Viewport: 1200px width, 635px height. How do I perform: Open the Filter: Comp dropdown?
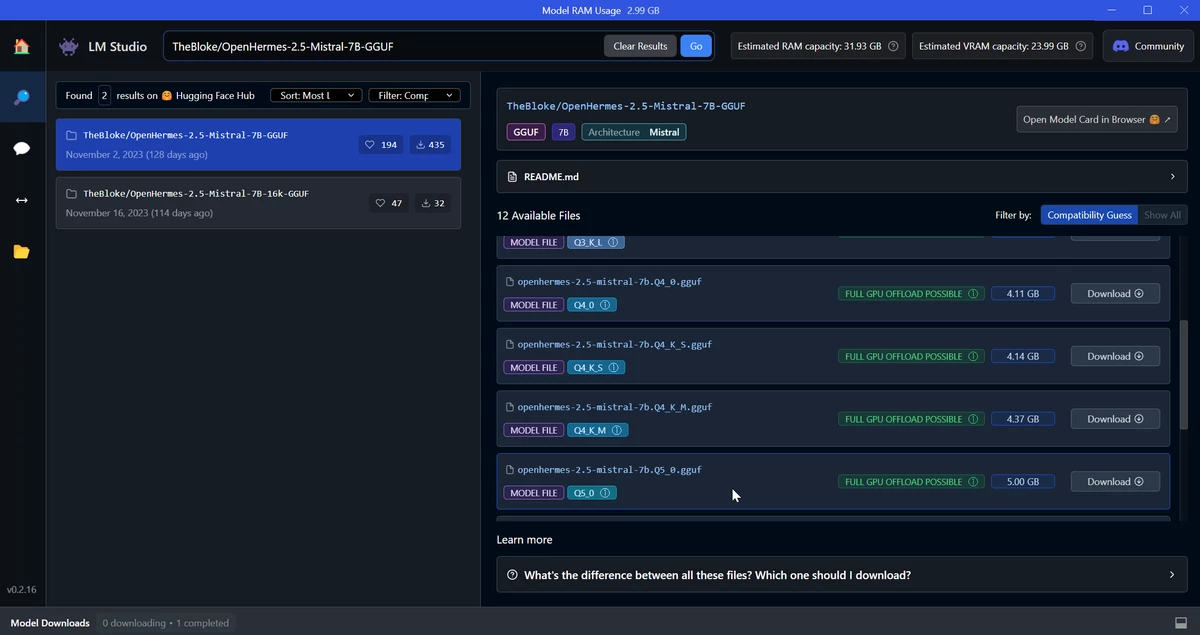(x=415, y=95)
